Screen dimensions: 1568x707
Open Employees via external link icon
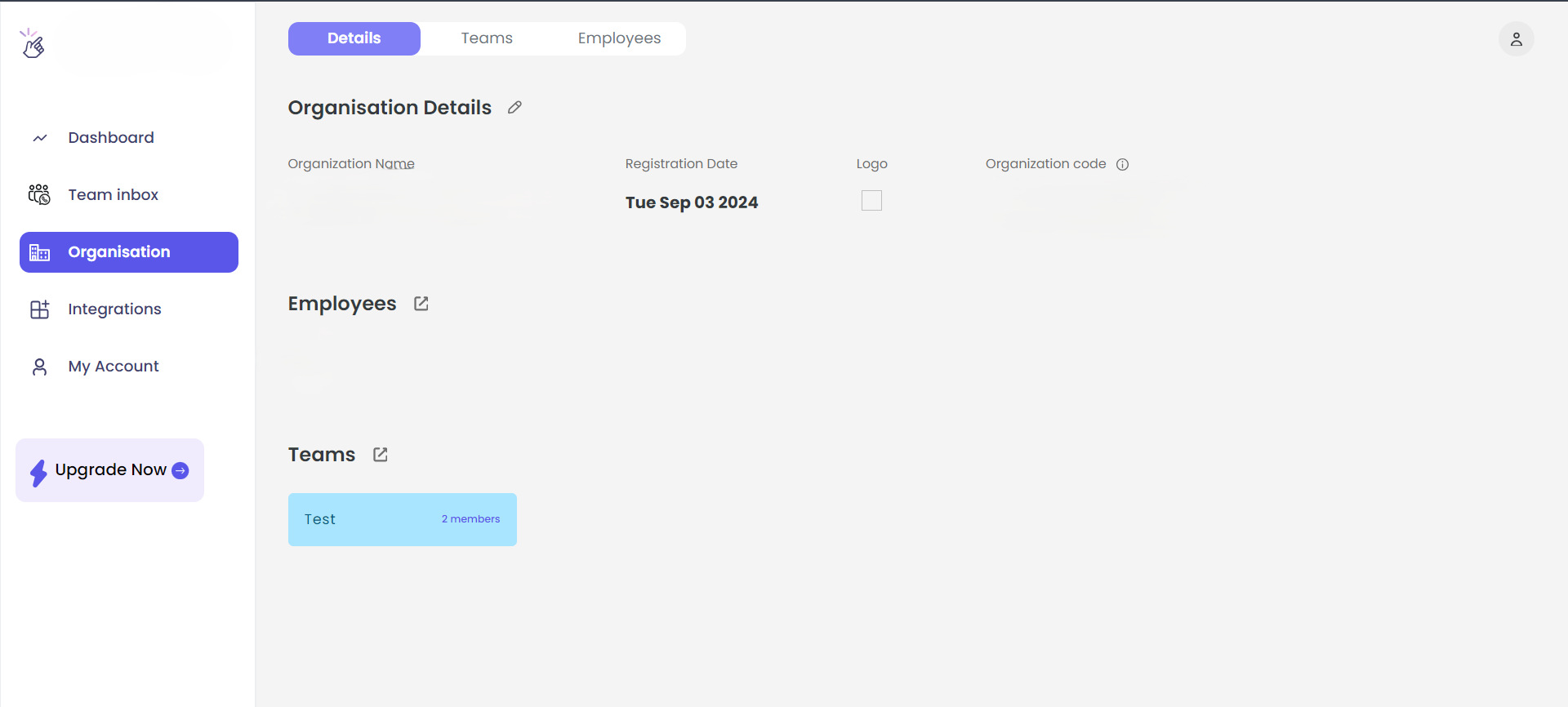pyautogui.click(x=421, y=304)
